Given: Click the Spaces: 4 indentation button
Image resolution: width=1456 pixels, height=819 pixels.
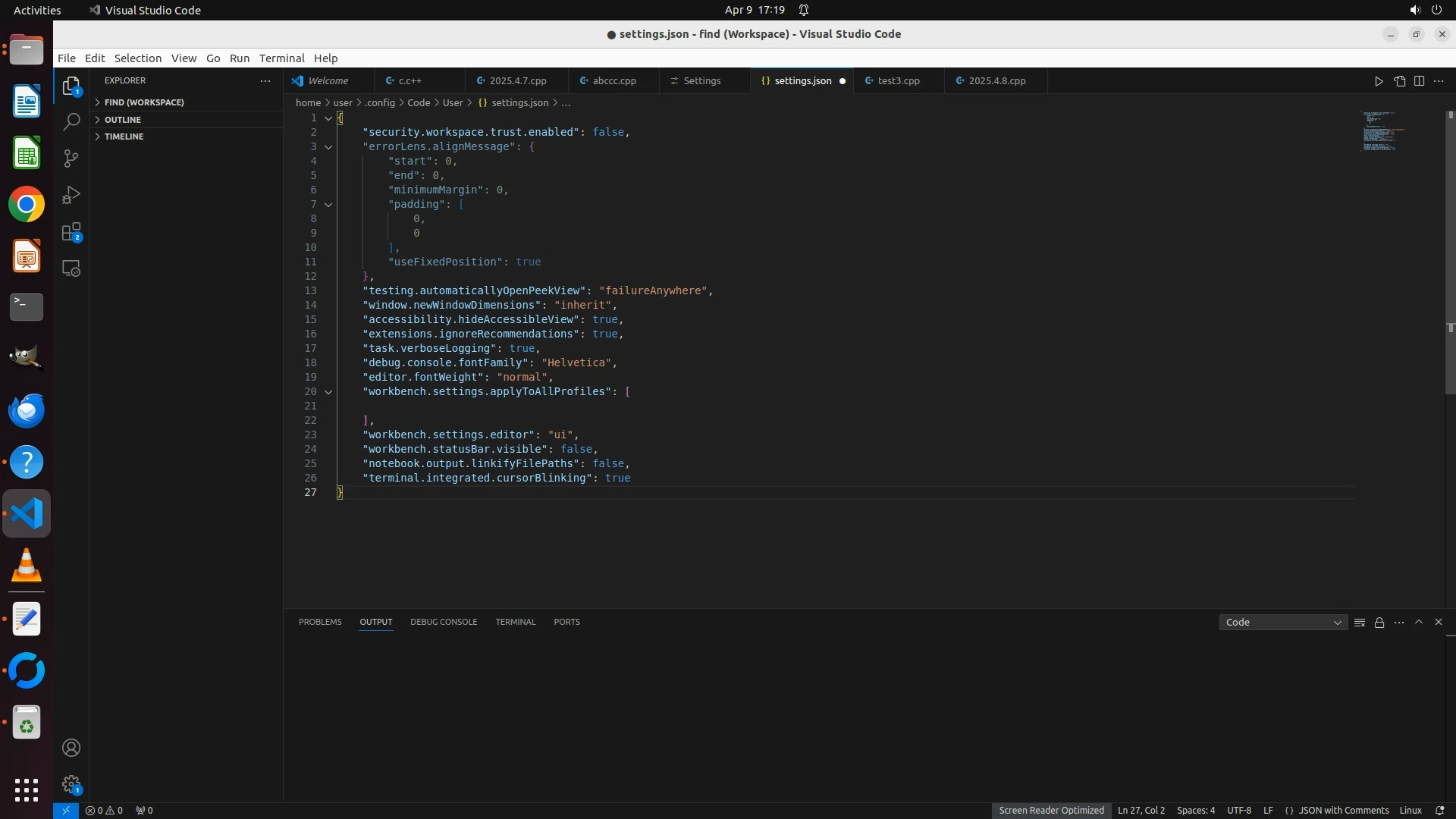Looking at the screenshot, I should pos(1195,811).
